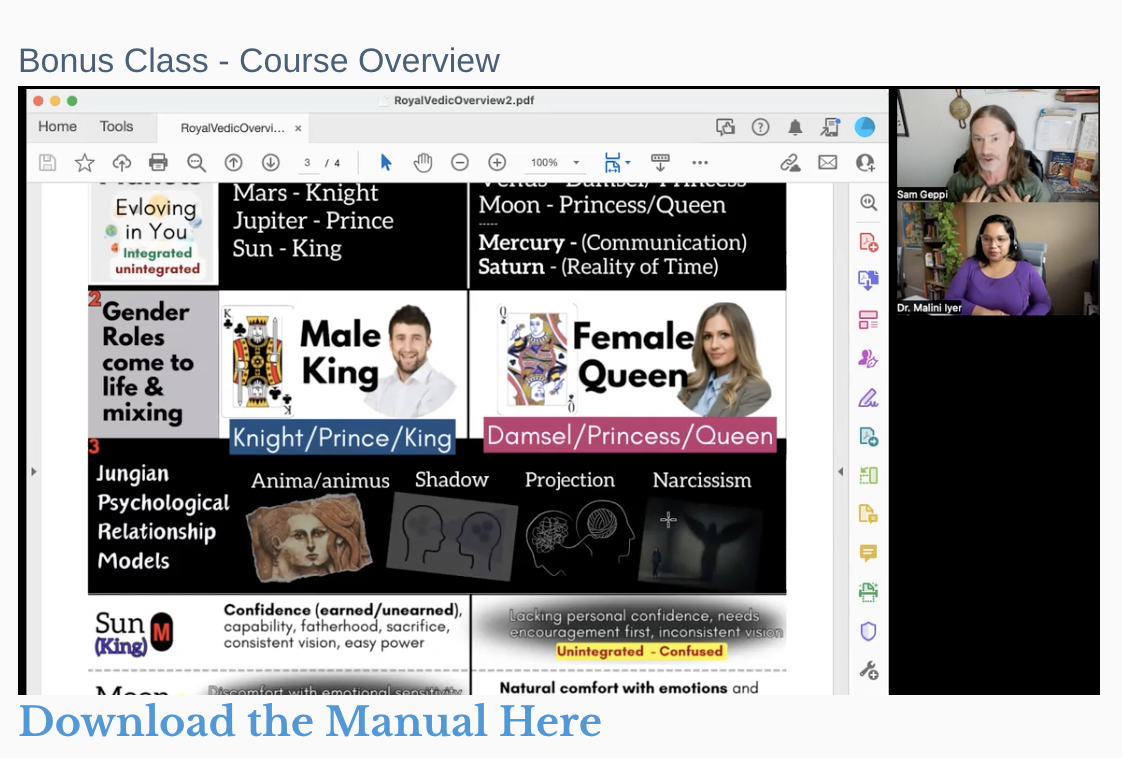Open the Tools tab
This screenshot has width=1122, height=758.
pos(116,127)
